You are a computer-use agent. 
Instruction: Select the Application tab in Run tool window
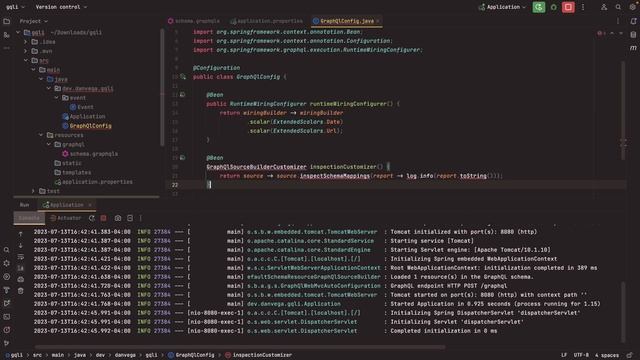pyautogui.click(x=66, y=205)
